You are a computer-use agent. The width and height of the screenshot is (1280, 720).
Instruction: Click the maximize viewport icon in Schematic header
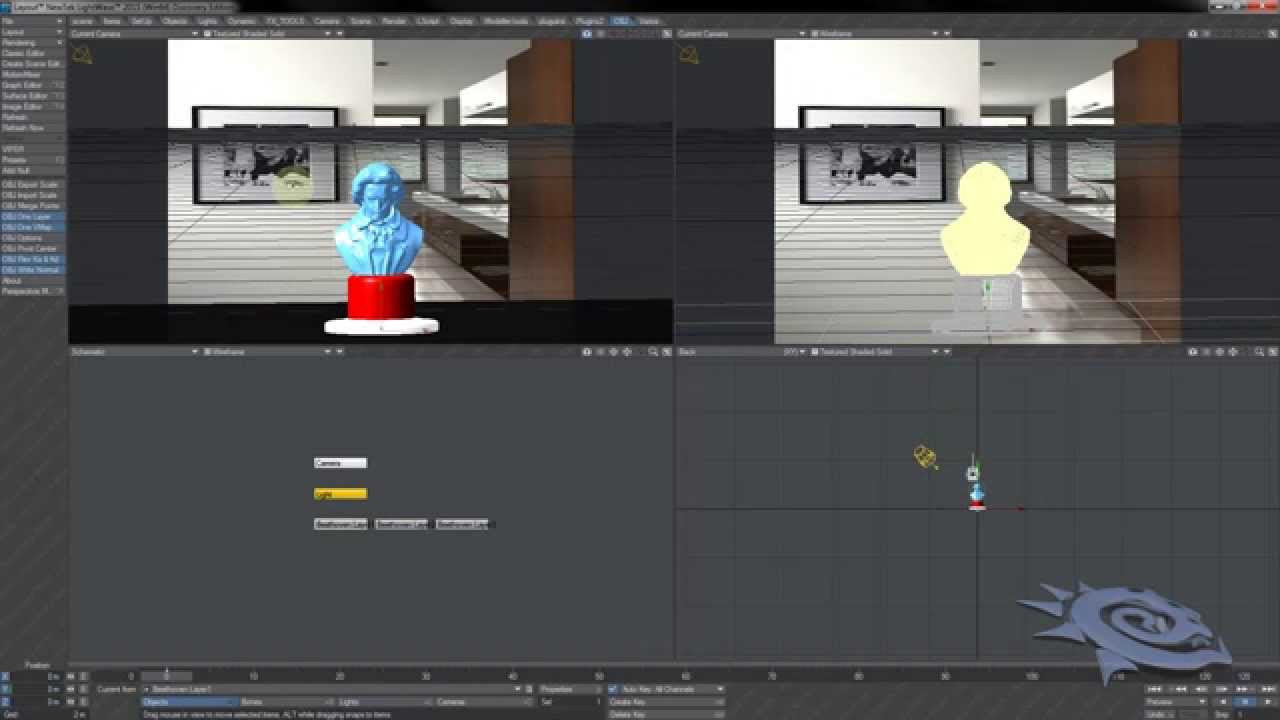[x=667, y=352]
